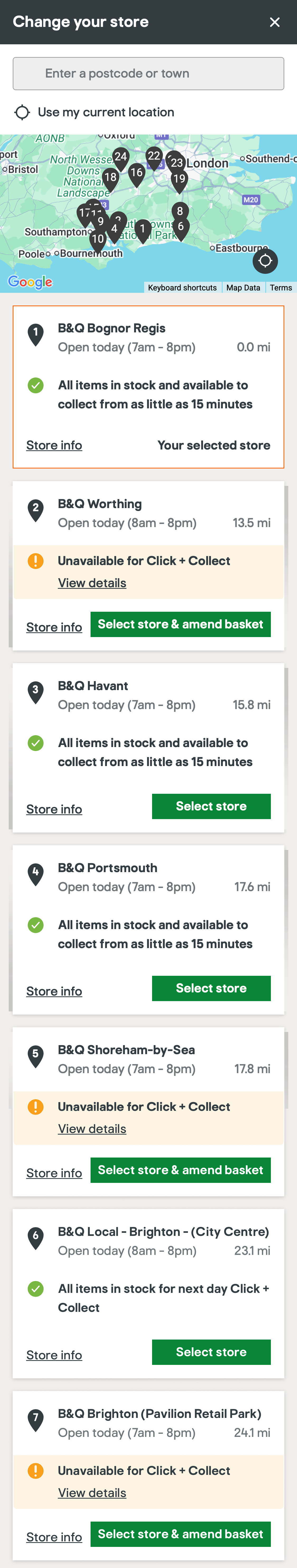Screen dimensions: 297x1568
Task: Click Map Data on the map
Action: 243,287
